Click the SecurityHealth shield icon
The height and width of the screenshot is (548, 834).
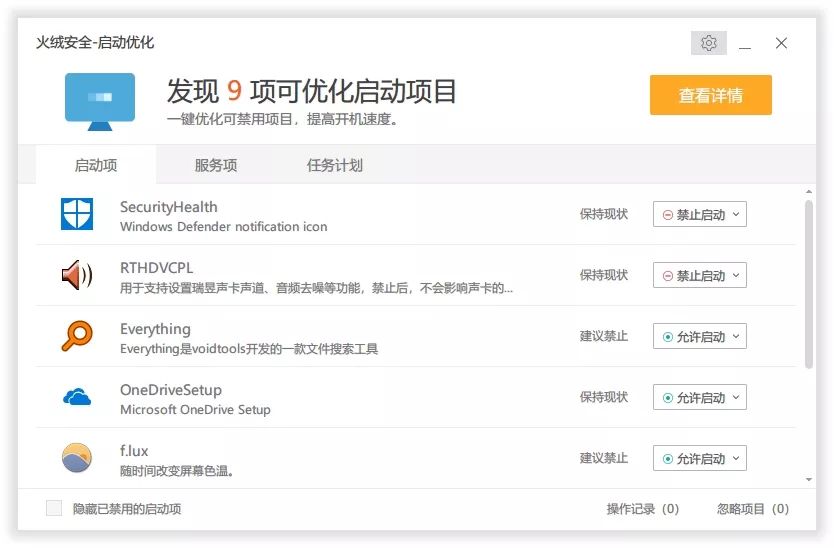point(77,214)
